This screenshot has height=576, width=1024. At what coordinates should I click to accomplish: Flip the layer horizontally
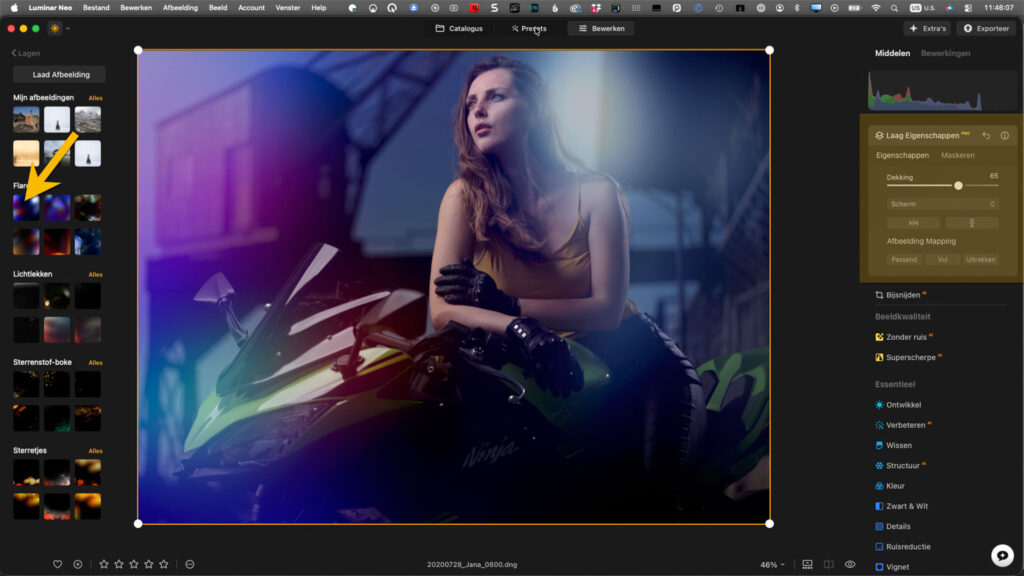coord(913,223)
